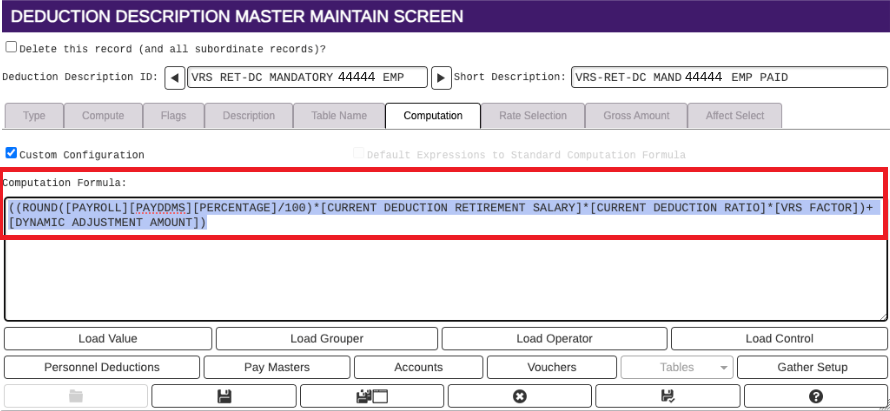The height and width of the screenshot is (411, 890).
Task: Click the Deduction Description ID field
Action: click(x=307, y=78)
